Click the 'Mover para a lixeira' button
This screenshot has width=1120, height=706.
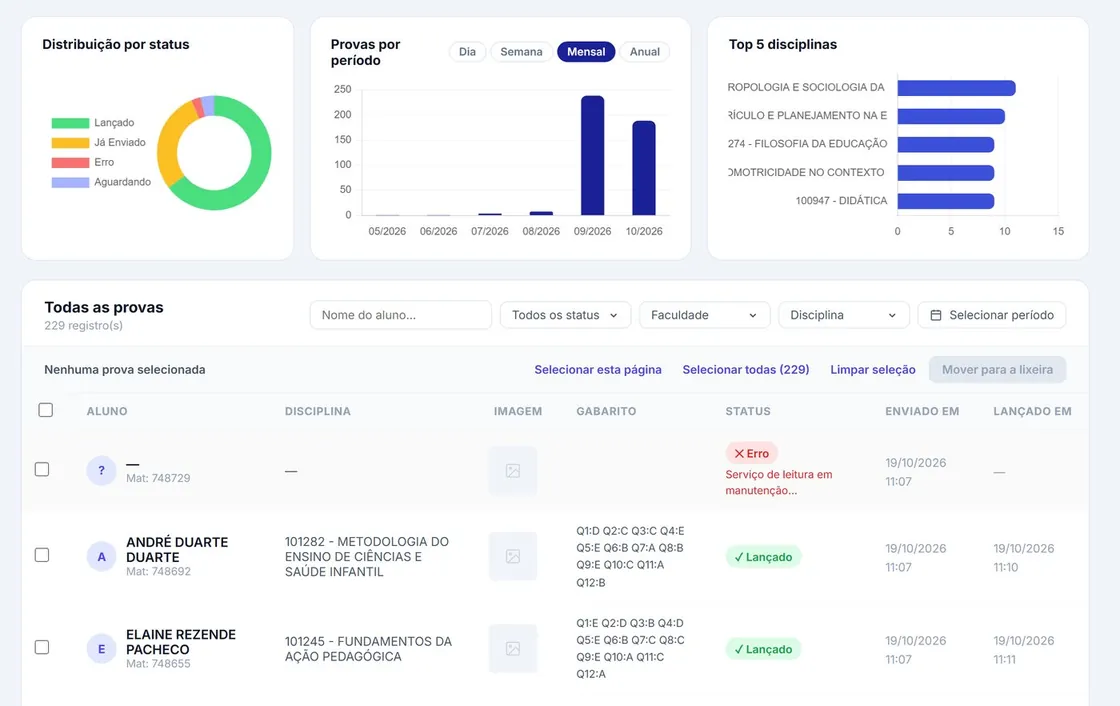pyautogui.click(x=997, y=369)
